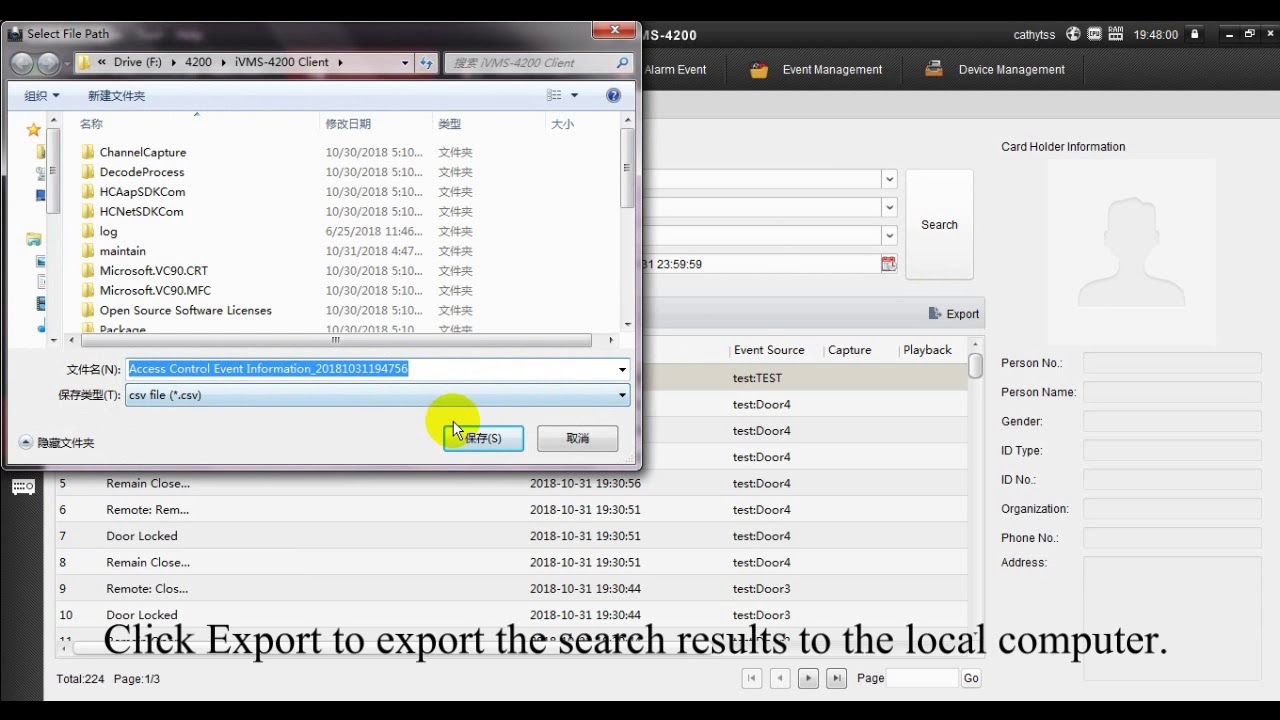This screenshot has height=720, width=1280.
Task: Expand the address bar path history dropdown
Action: click(405, 62)
